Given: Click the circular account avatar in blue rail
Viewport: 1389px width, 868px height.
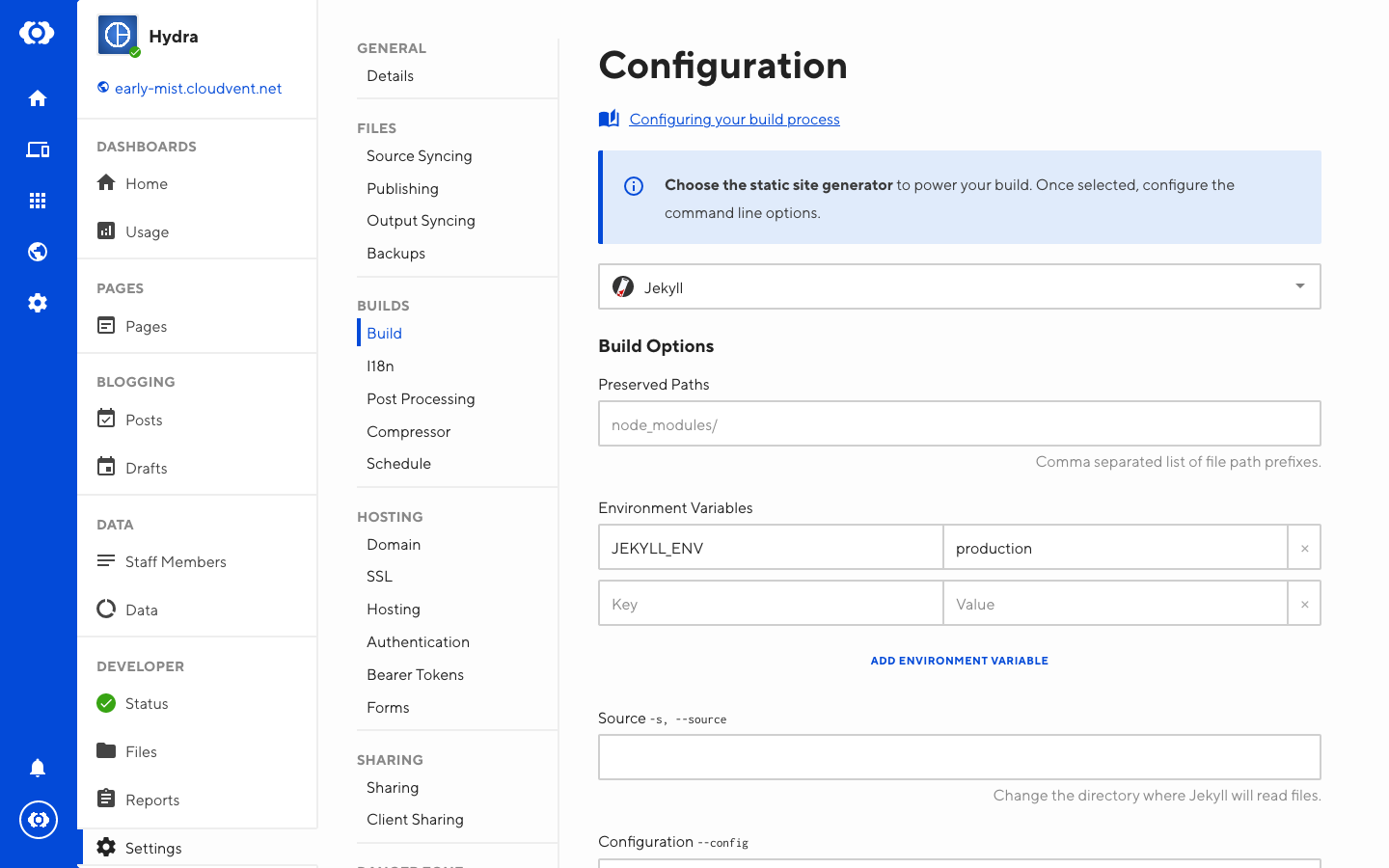Looking at the screenshot, I should point(39,820).
